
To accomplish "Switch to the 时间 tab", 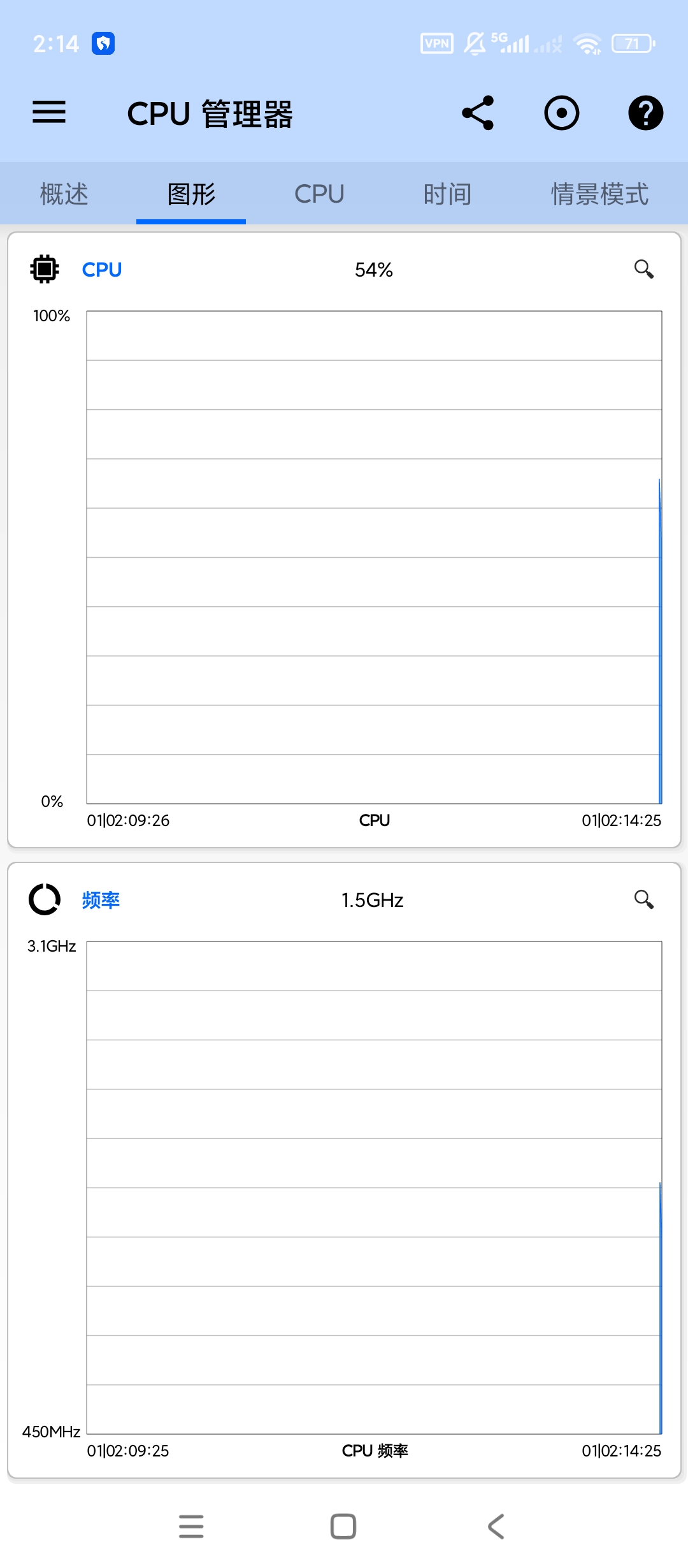I will click(x=447, y=194).
